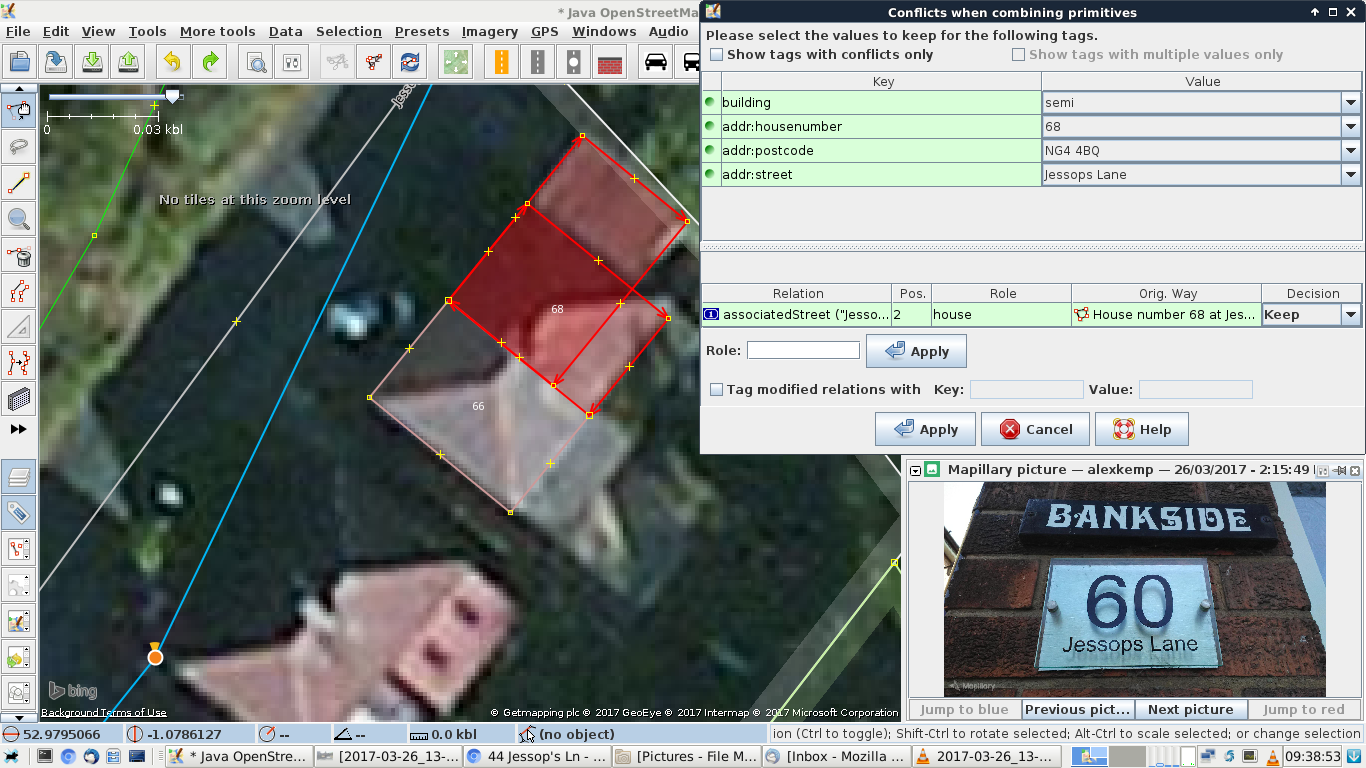Click the Redo green arrow icon

click(210, 62)
